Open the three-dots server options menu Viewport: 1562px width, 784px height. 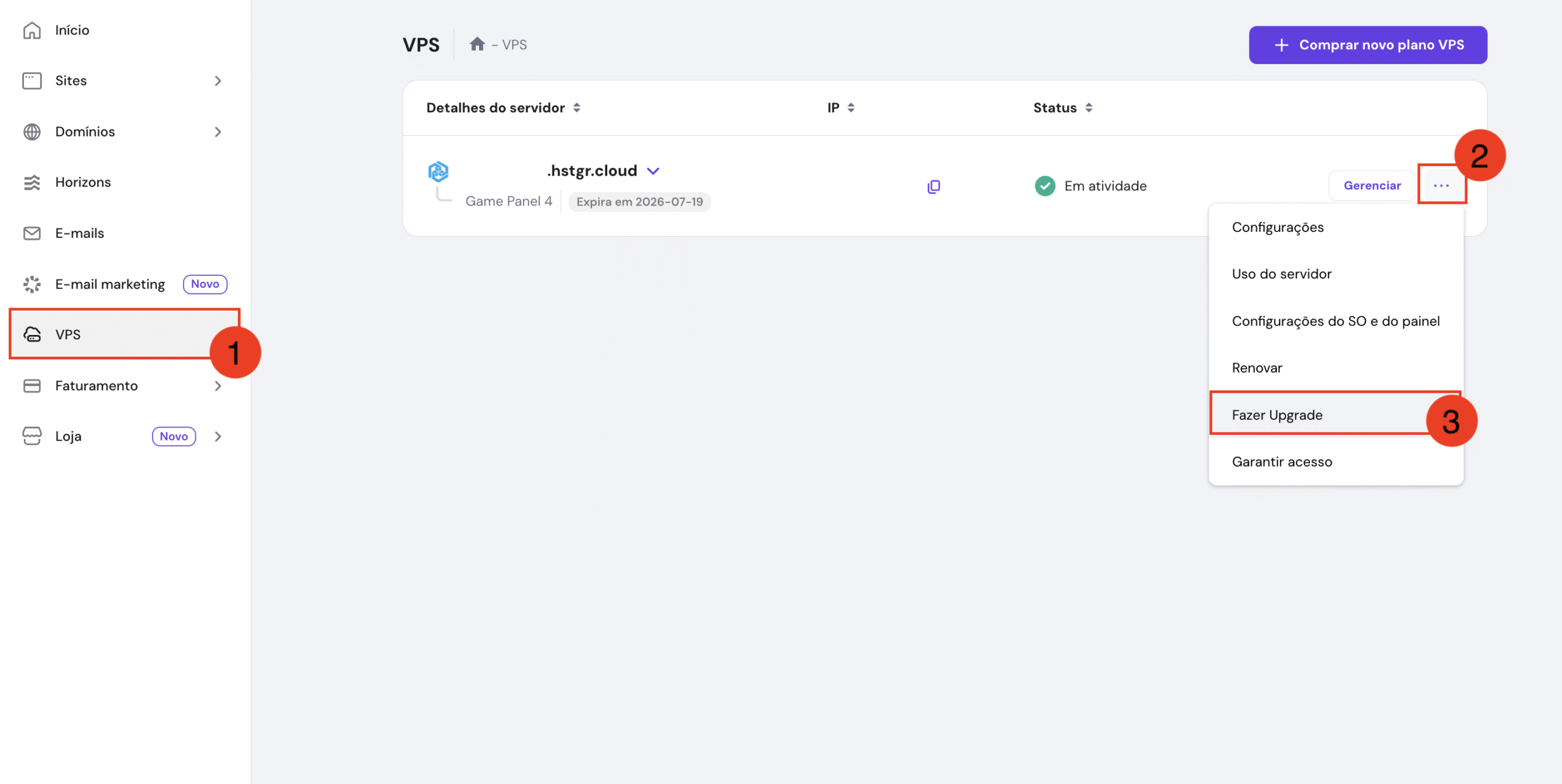pyautogui.click(x=1441, y=185)
